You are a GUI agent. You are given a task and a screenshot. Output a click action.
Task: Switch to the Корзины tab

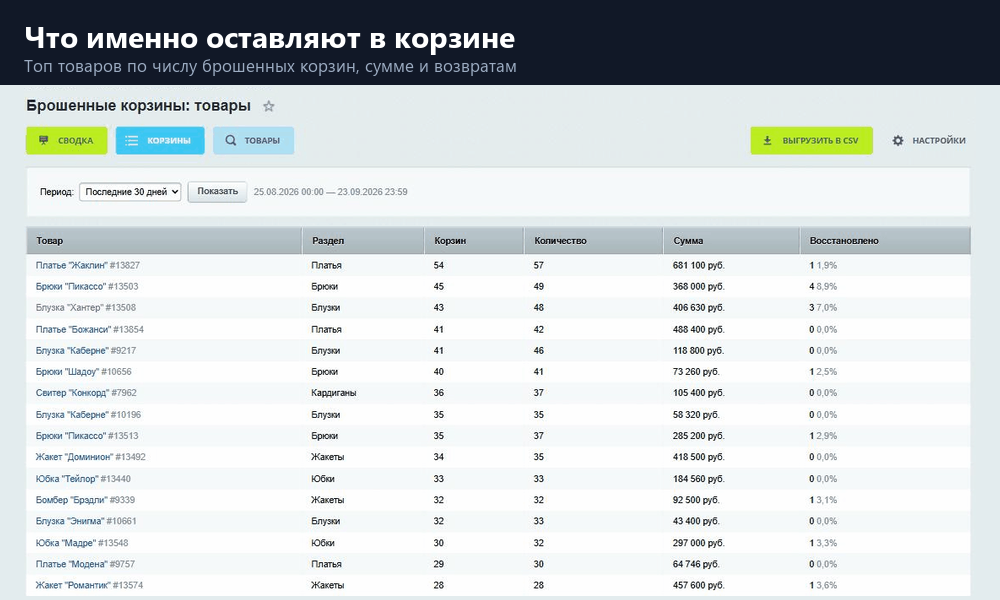pos(160,140)
